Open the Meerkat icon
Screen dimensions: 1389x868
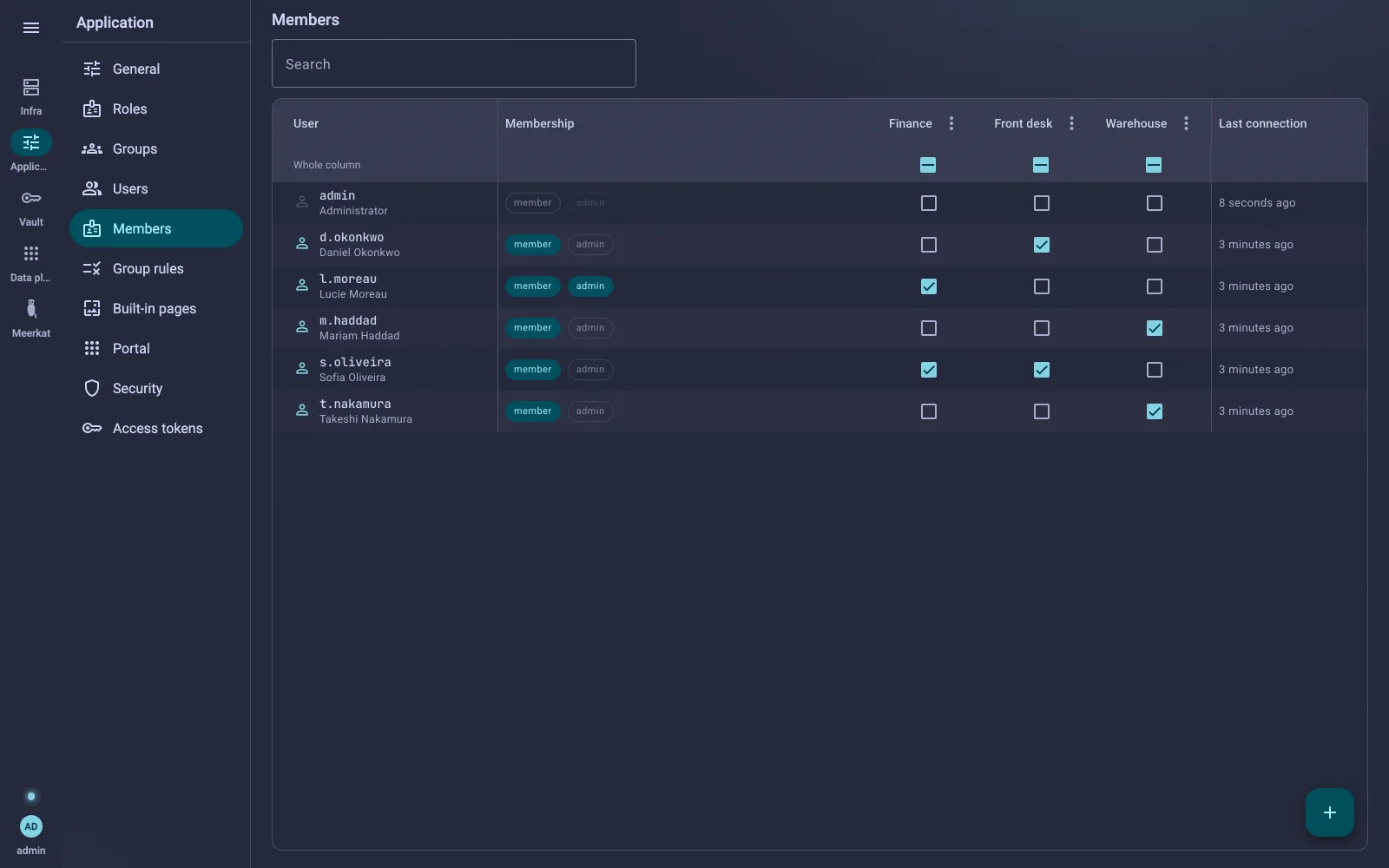[x=31, y=309]
